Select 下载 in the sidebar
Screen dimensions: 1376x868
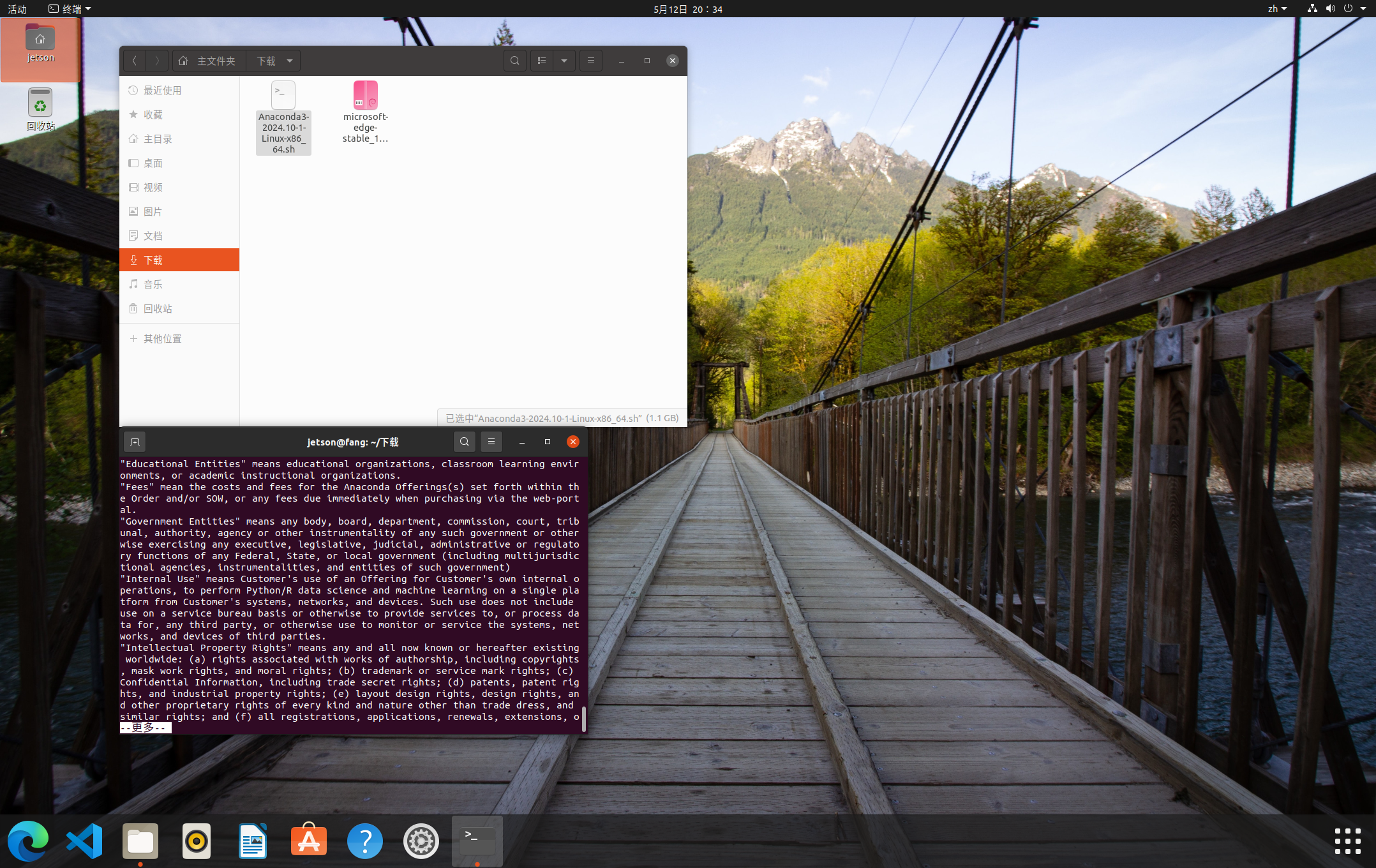pos(179,260)
